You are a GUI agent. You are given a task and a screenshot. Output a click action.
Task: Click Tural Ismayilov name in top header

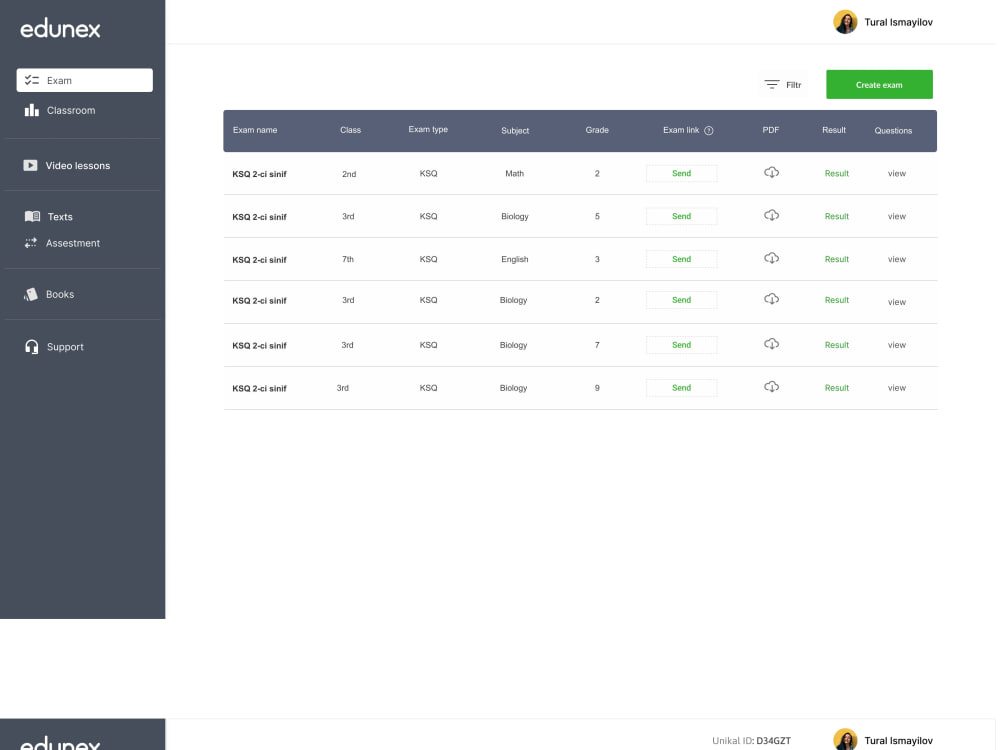[x=898, y=22]
